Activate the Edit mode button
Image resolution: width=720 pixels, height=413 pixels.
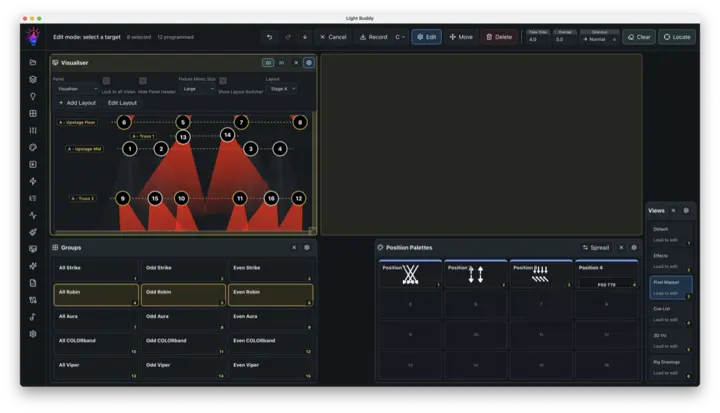427,37
